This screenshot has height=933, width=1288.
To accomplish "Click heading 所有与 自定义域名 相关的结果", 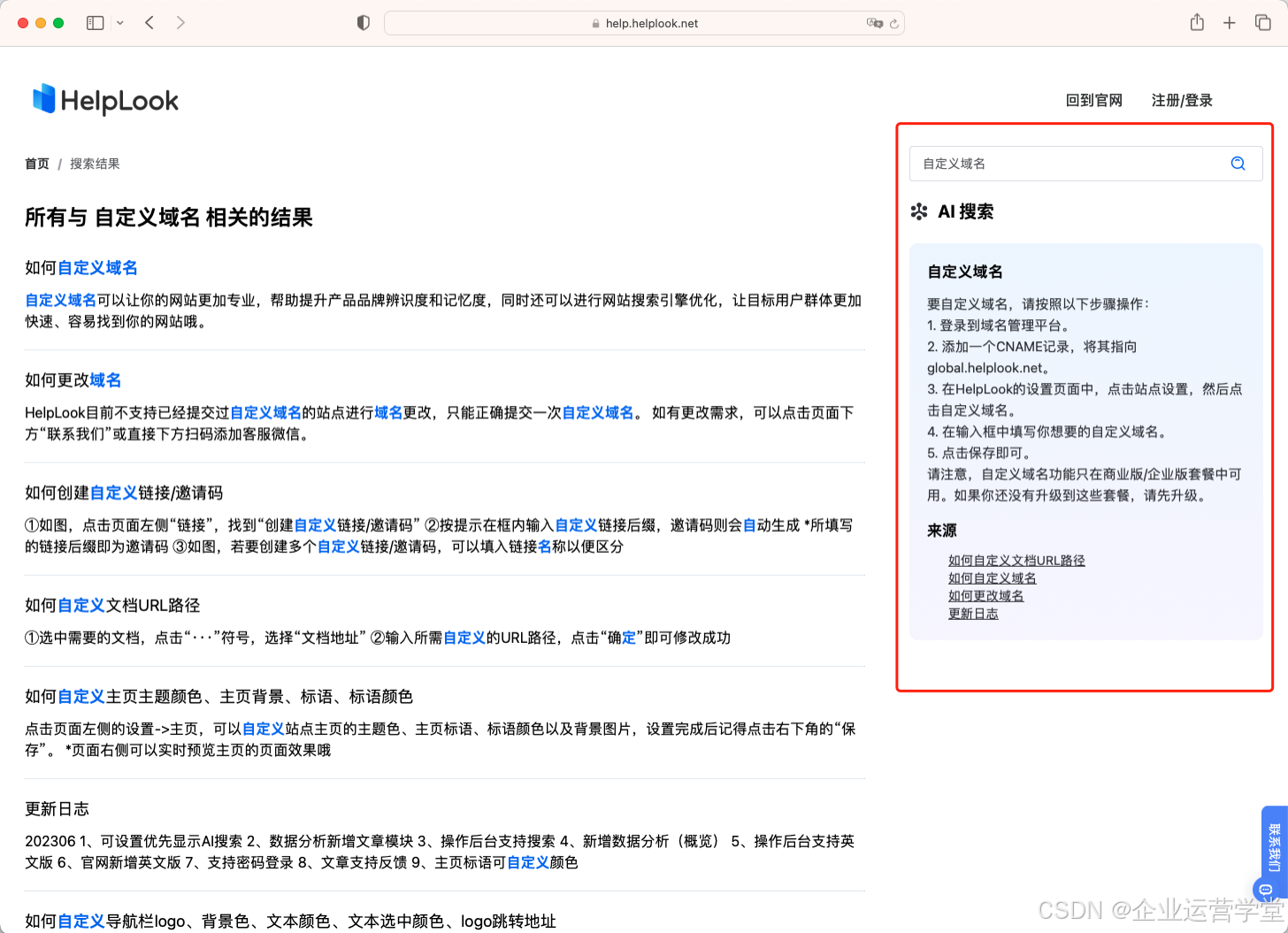I will tap(169, 218).
